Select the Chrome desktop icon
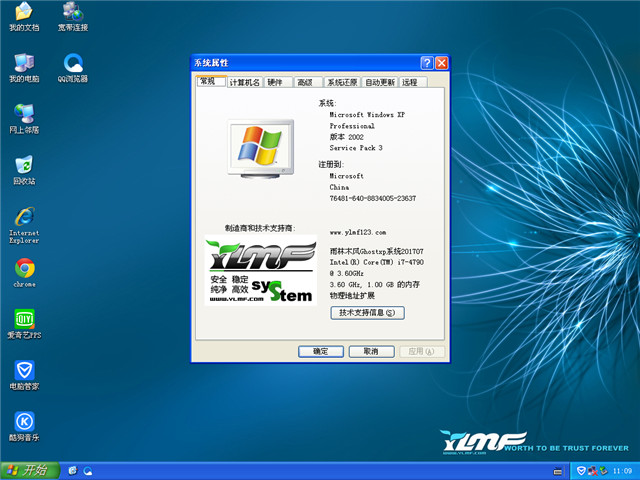This screenshot has width=640, height=480. [x=24, y=273]
